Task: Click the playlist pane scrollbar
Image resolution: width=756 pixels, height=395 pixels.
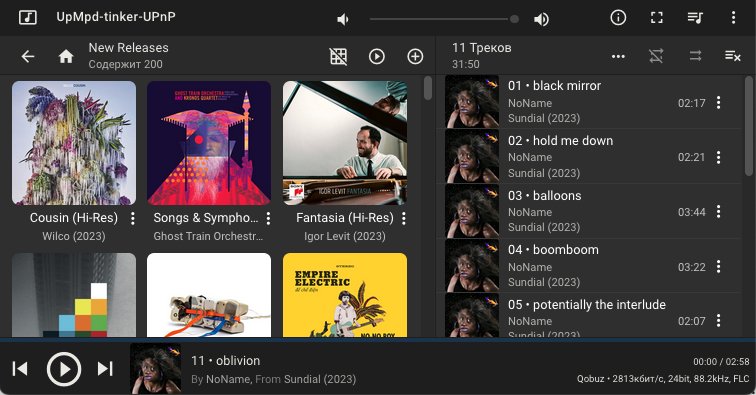Action: pos(749,126)
